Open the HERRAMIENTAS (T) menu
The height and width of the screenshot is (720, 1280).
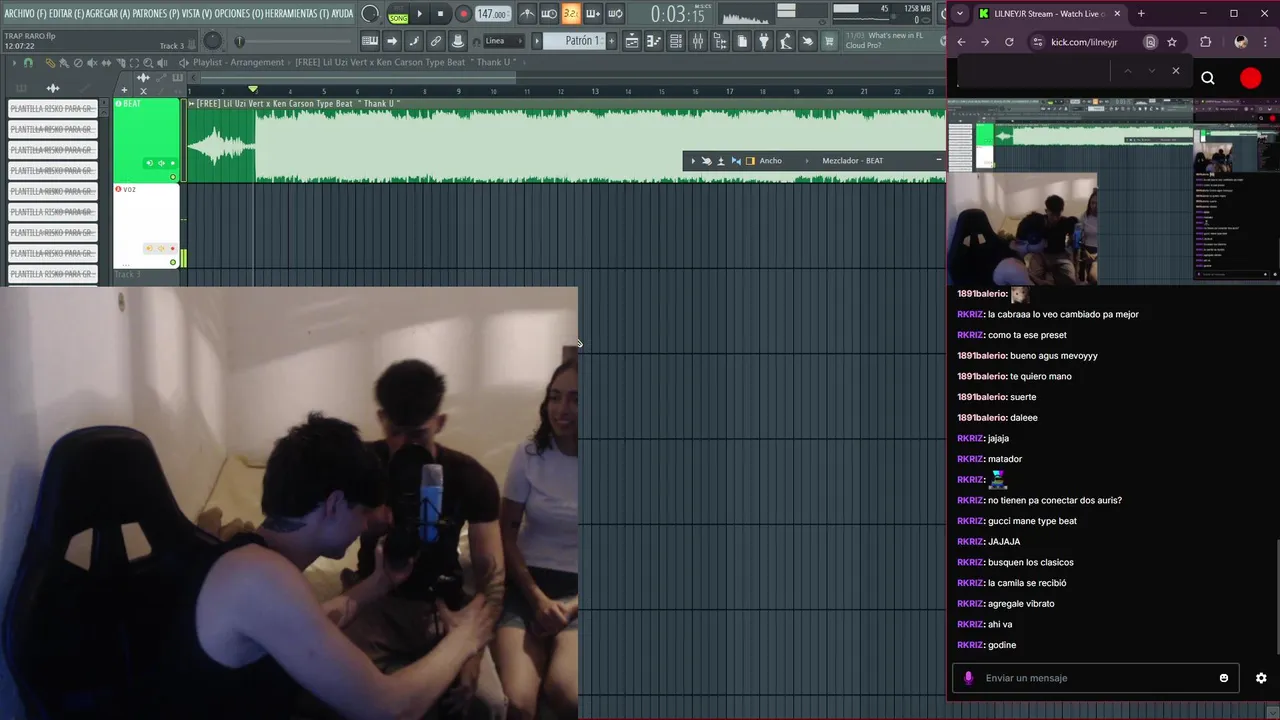297,13
